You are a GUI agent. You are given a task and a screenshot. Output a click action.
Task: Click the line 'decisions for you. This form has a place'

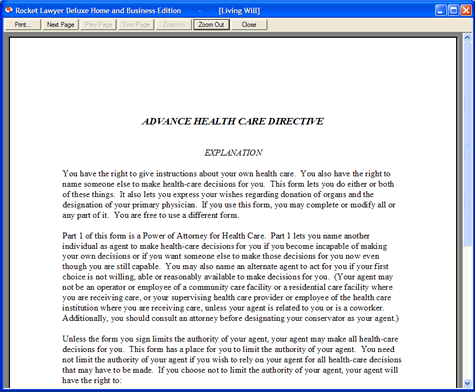(228, 349)
